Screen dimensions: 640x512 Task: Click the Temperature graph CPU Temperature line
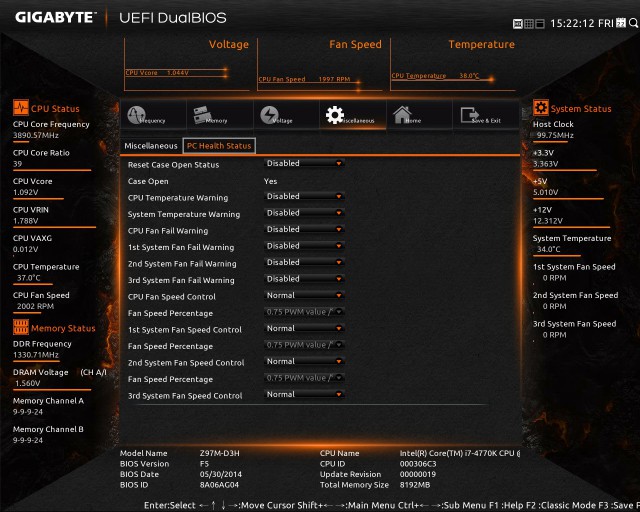tap(442, 76)
